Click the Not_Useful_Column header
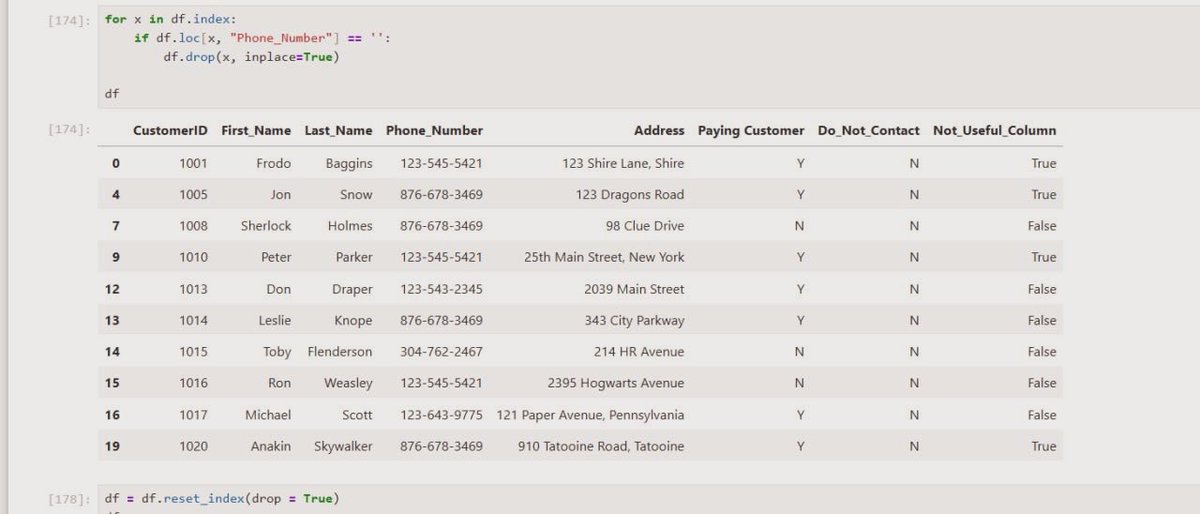Image resolution: width=1200 pixels, height=514 pixels. pyautogui.click(x=994, y=131)
